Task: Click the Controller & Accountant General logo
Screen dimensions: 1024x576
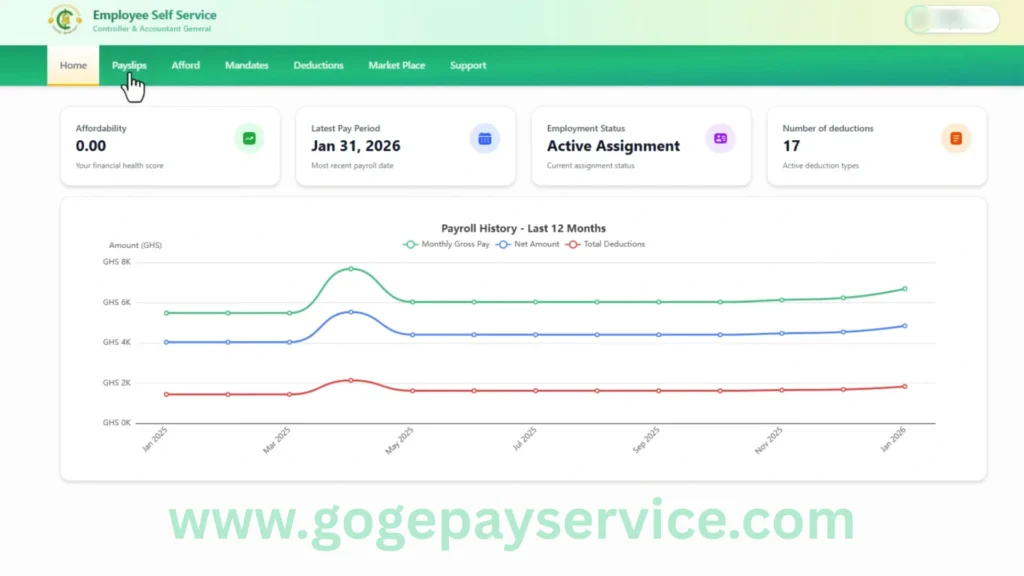Action: [65, 20]
